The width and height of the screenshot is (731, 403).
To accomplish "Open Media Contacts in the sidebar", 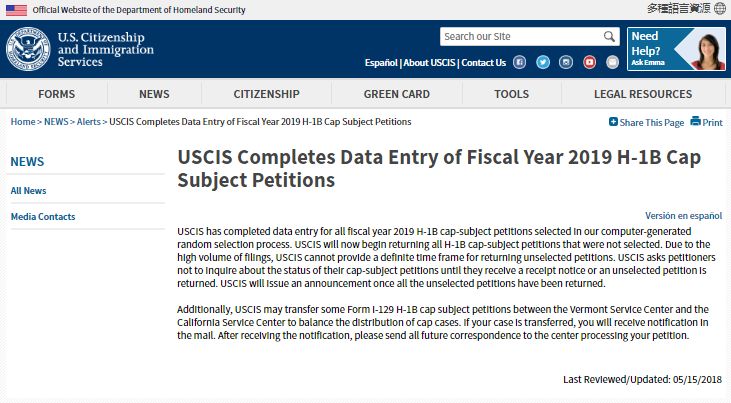I will [x=43, y=217].
